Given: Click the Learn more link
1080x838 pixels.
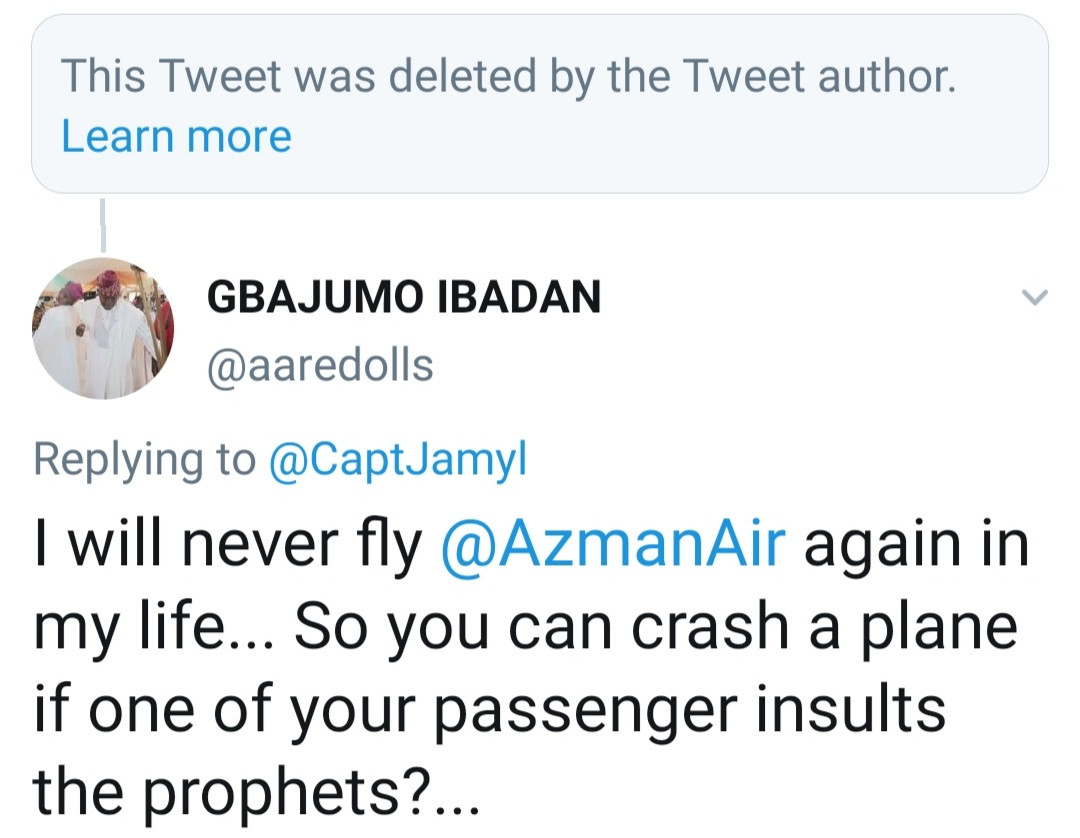Looking at the screenshot, I should coord(176,136).
